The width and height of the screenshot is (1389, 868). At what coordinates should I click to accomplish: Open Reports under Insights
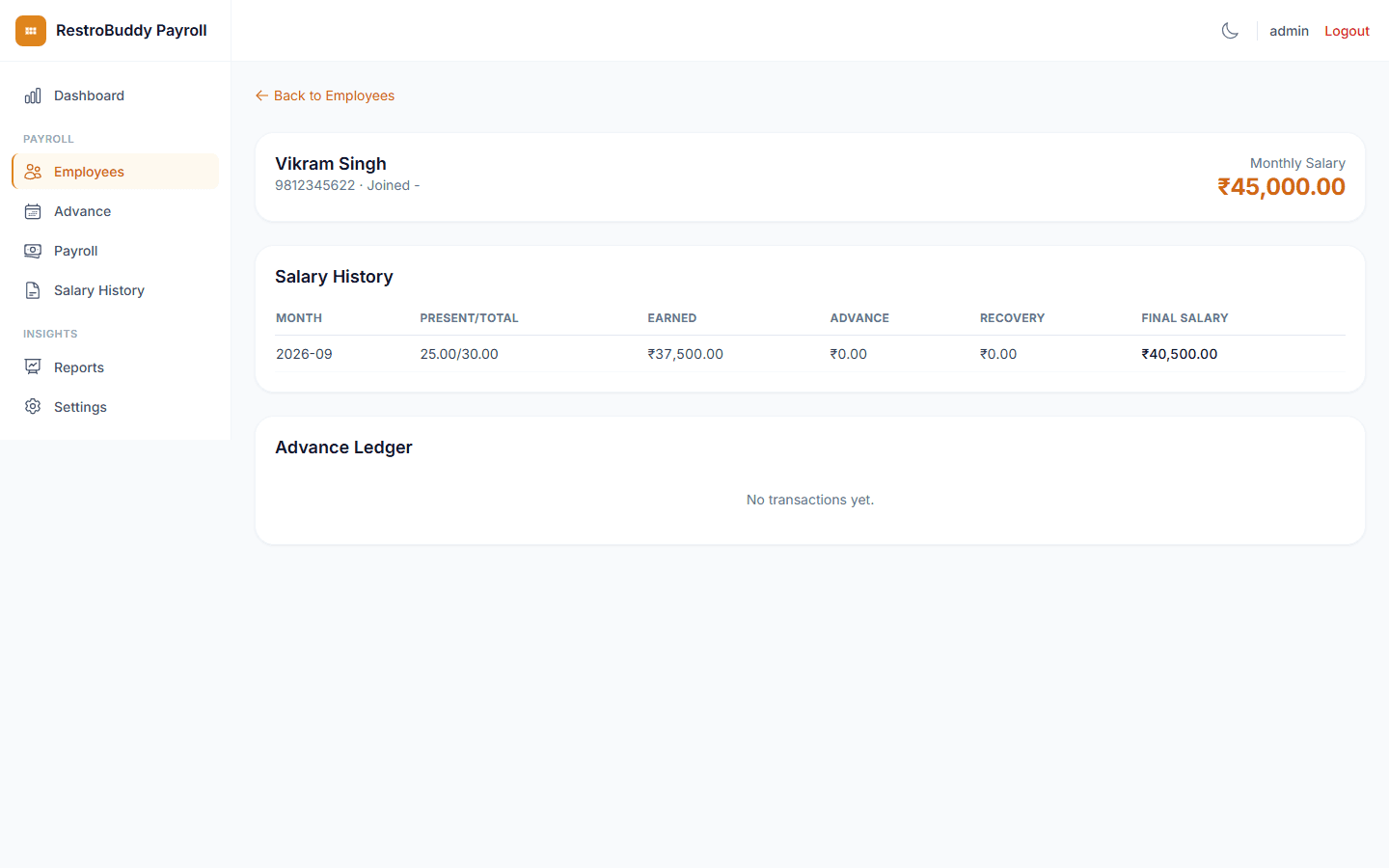(116, 367)
